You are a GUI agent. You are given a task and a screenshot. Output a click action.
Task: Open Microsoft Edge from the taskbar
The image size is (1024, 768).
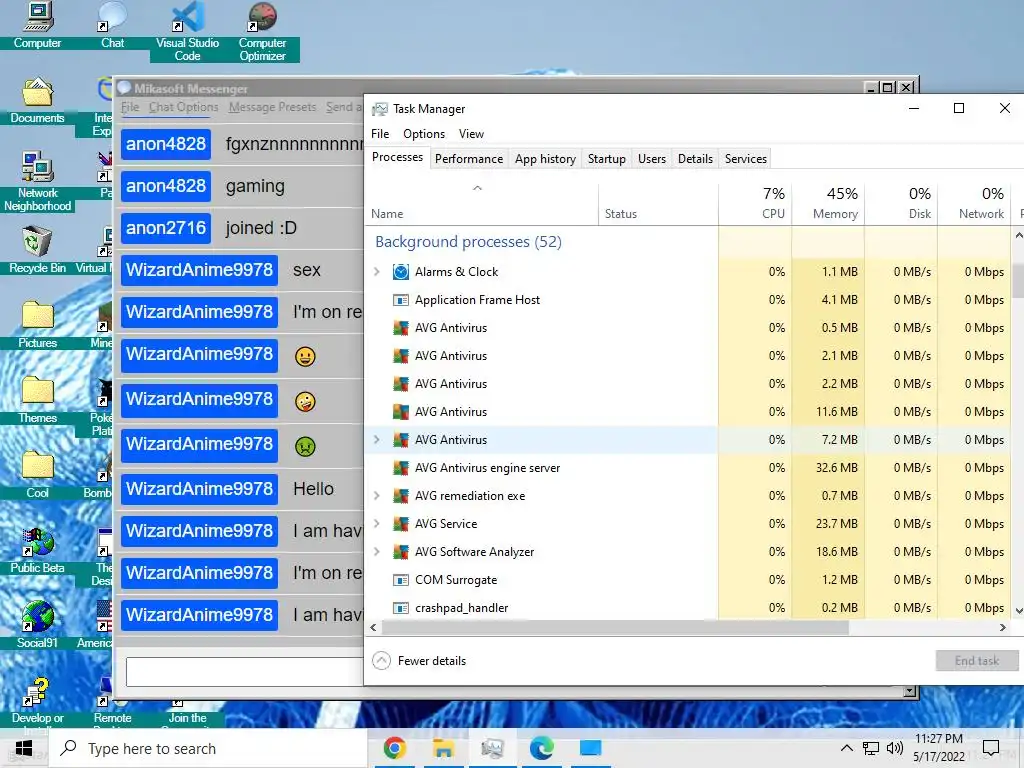pos(541,748)
